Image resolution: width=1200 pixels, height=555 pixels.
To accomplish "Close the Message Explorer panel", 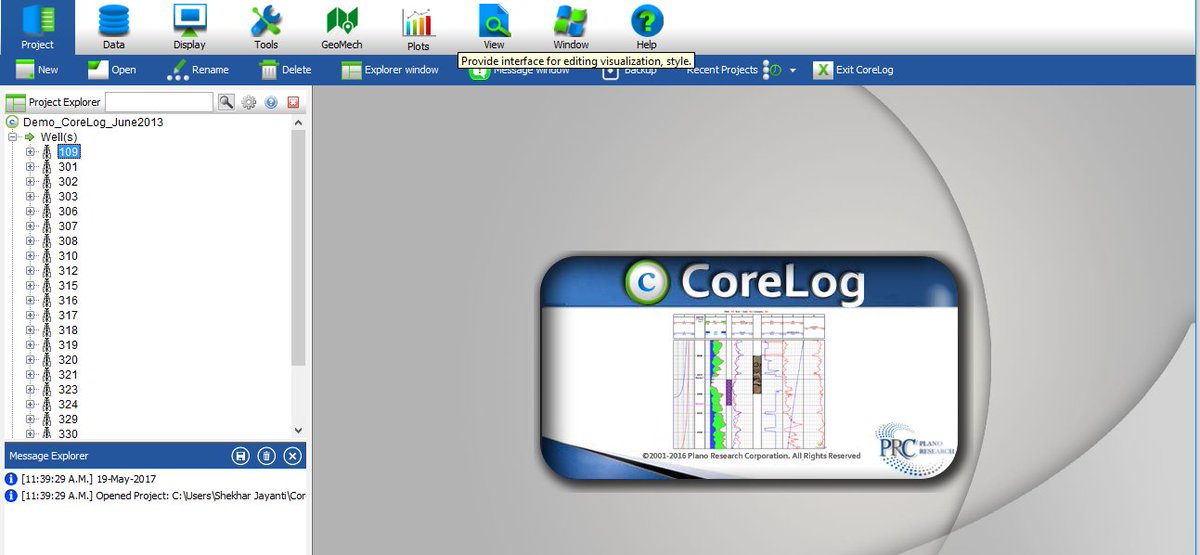I will point(292,456).
